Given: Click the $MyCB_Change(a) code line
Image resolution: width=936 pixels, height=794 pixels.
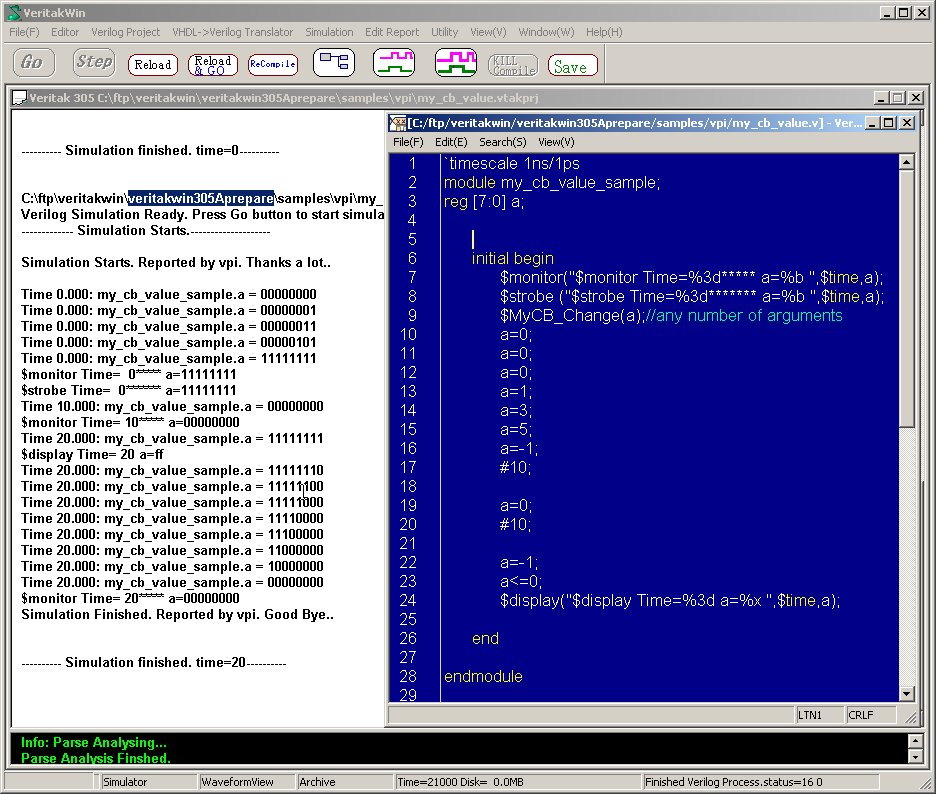Looking at the screenshot, I should click(x=671, y=315).
